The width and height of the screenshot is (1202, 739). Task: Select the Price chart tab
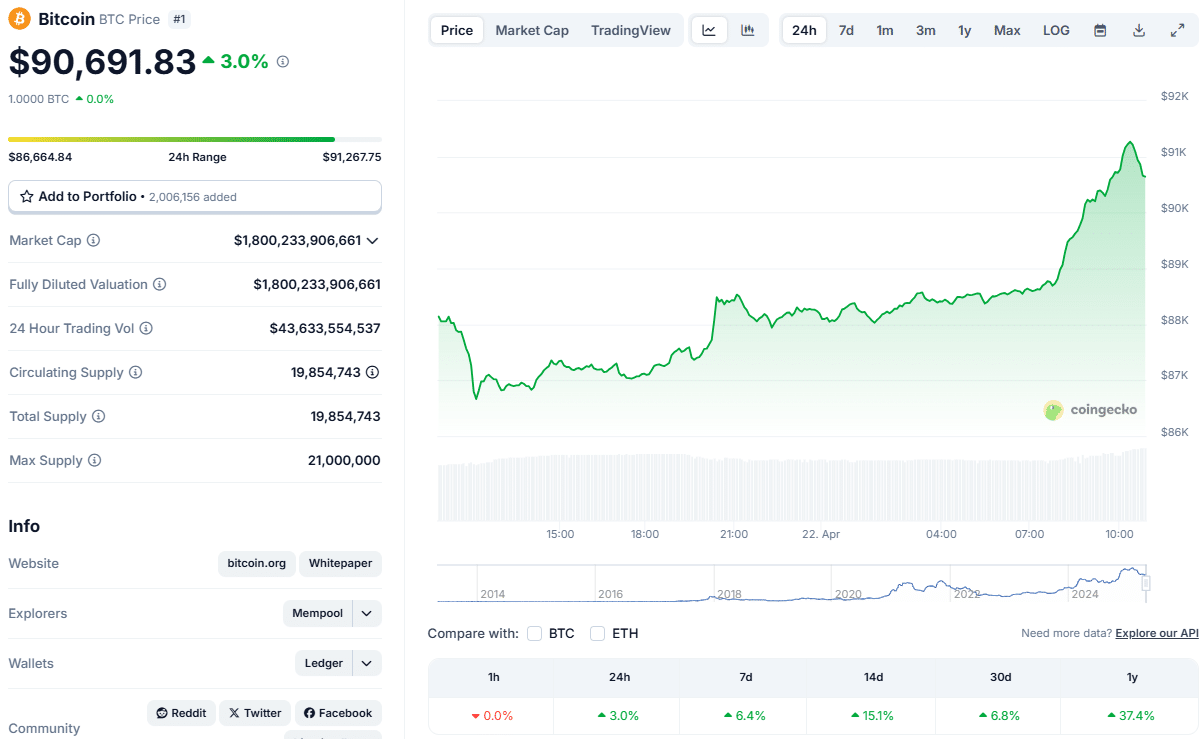tap(457, 30)
